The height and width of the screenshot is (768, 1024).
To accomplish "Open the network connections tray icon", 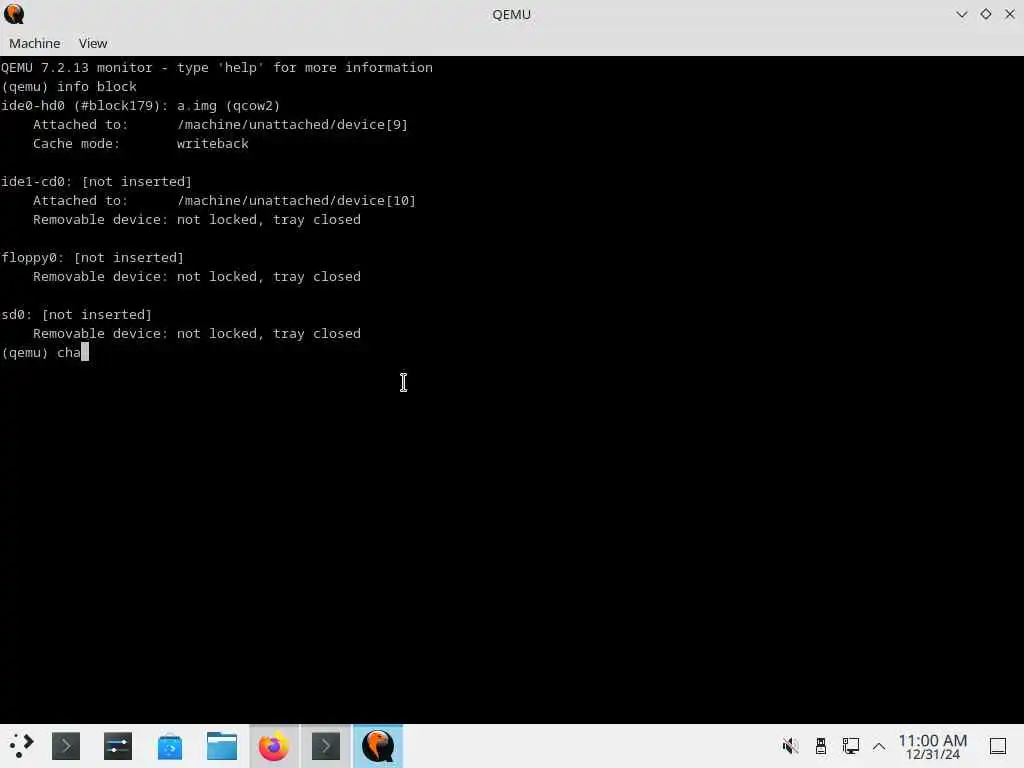I will click(x=850, y=746).
